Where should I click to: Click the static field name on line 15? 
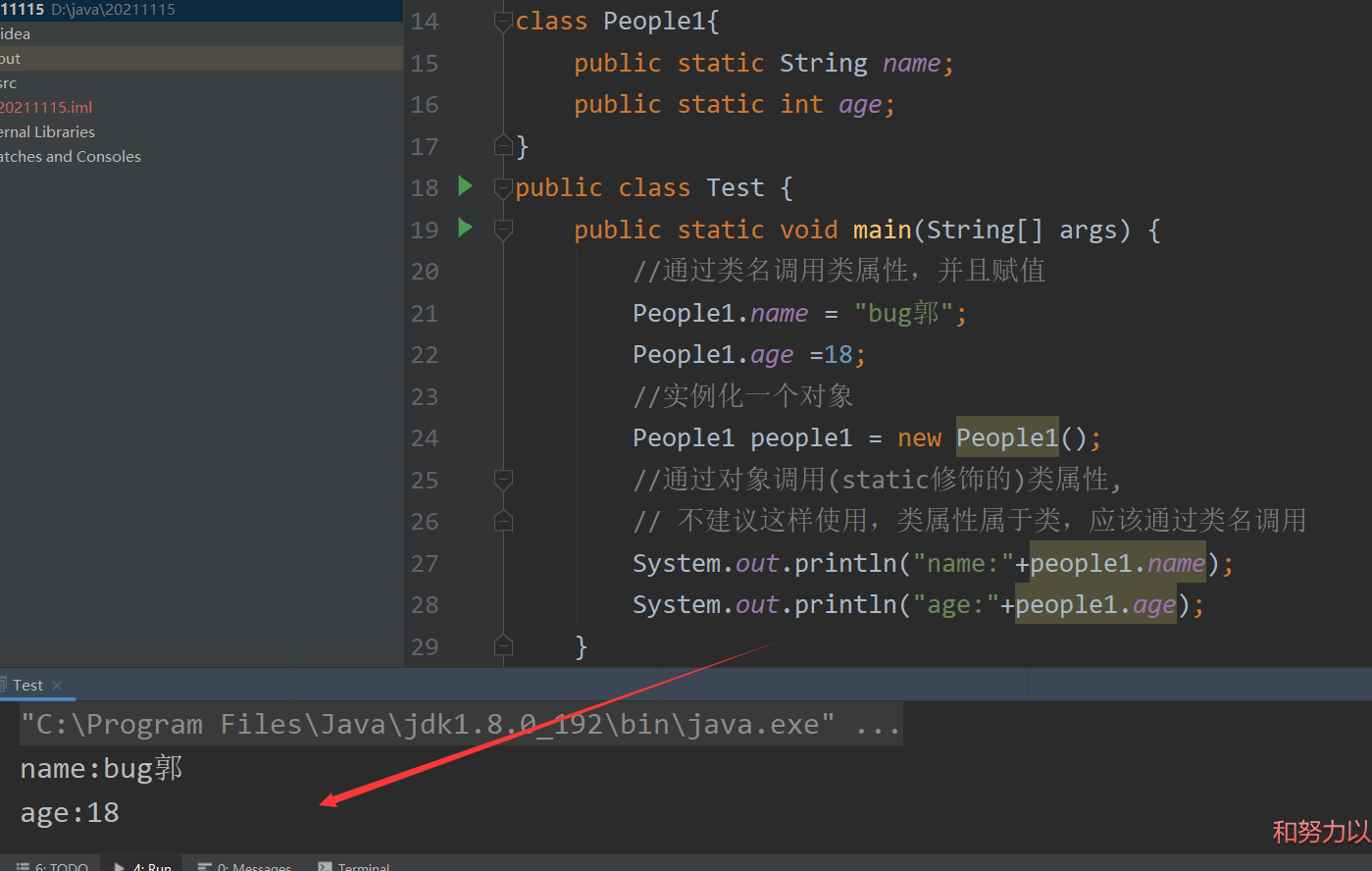pos(912,63)
